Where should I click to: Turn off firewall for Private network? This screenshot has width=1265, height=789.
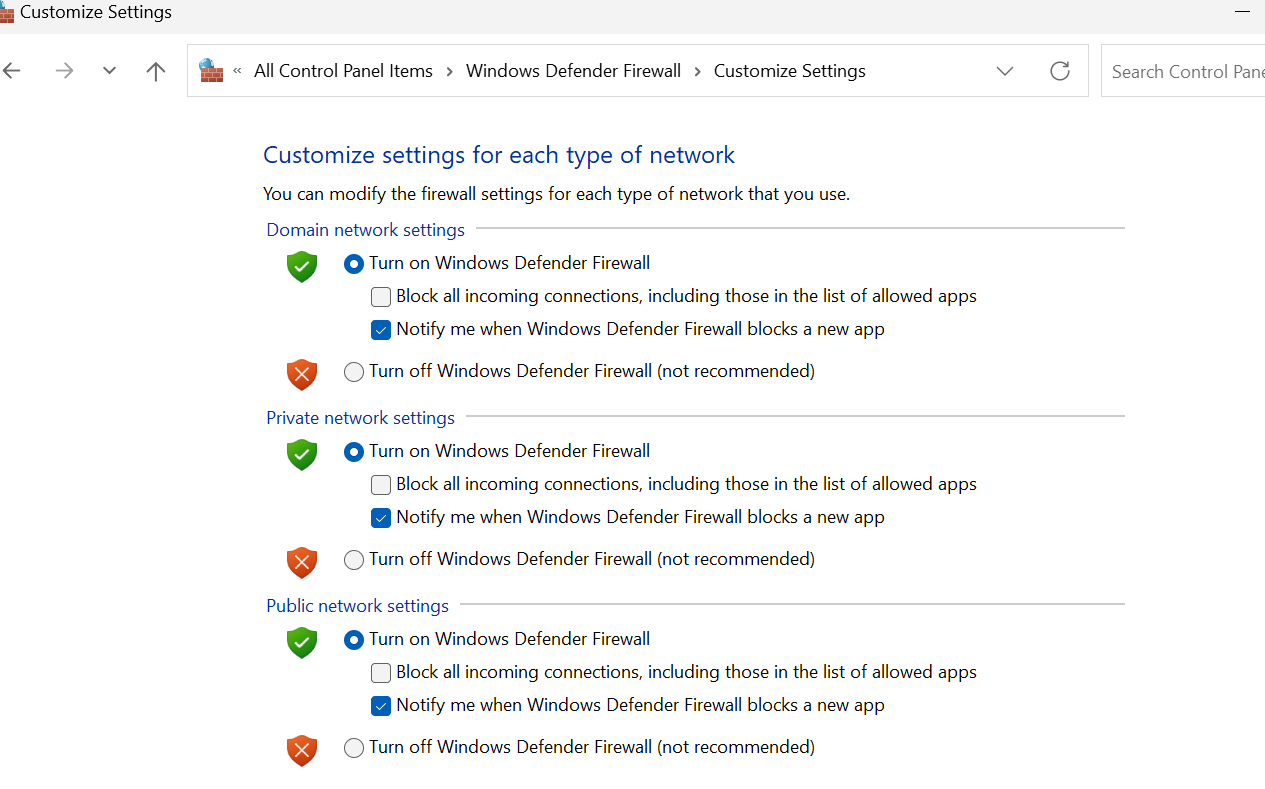[x=354, y=560]
